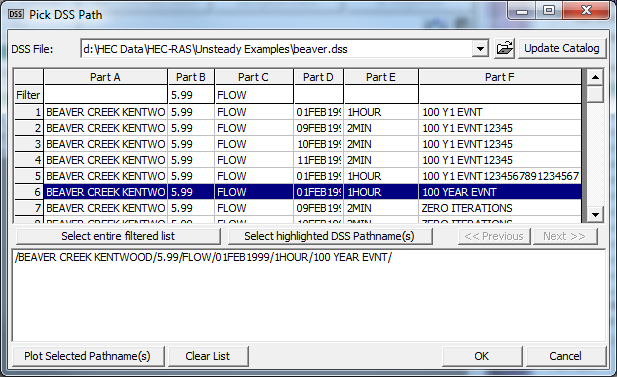Select highlighted row number 6
Viewport: 617px width, 377px height.
click(x=29, y=192)
